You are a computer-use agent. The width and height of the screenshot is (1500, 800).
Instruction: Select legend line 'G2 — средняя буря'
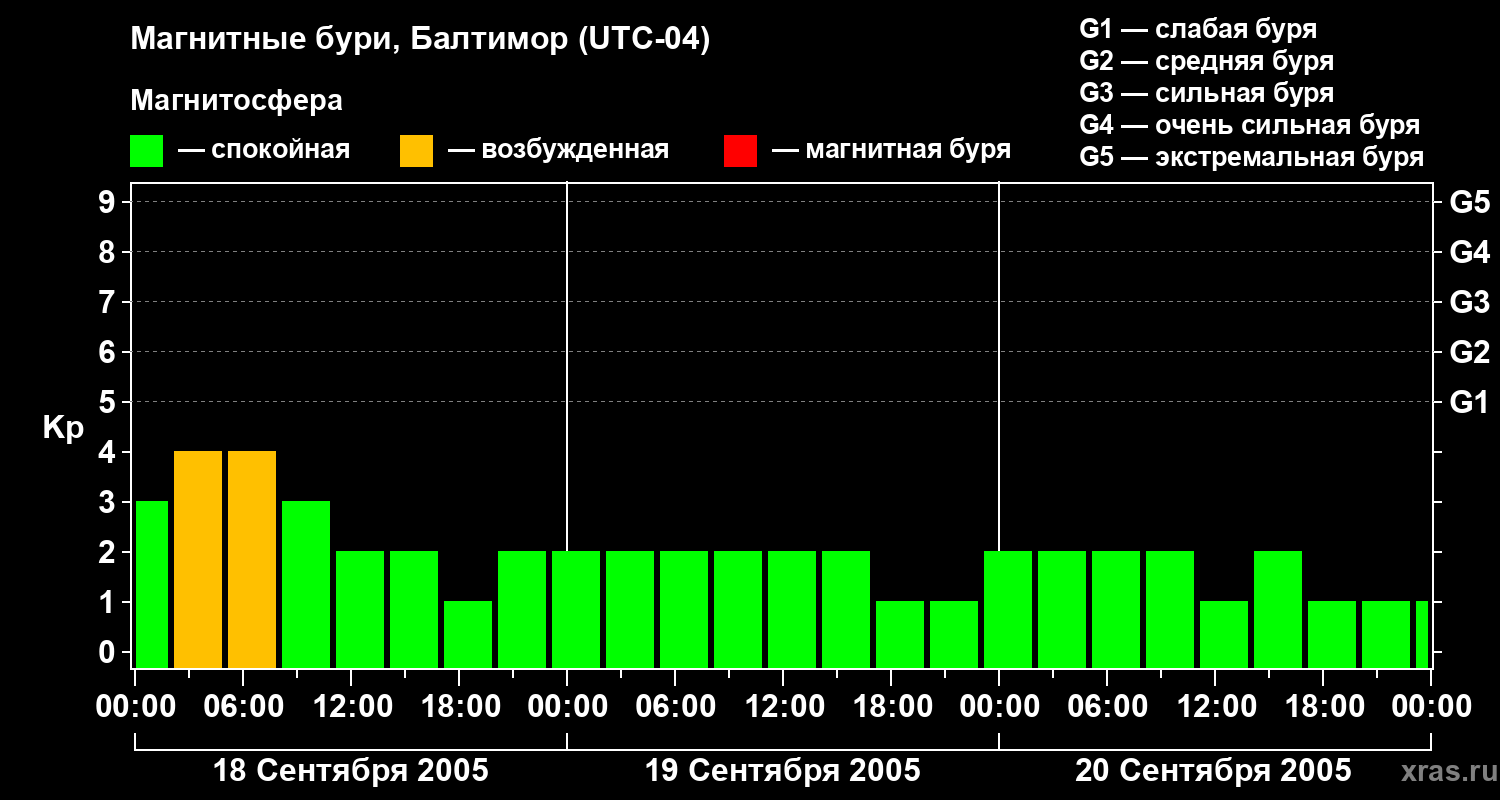click(1207, 61)
